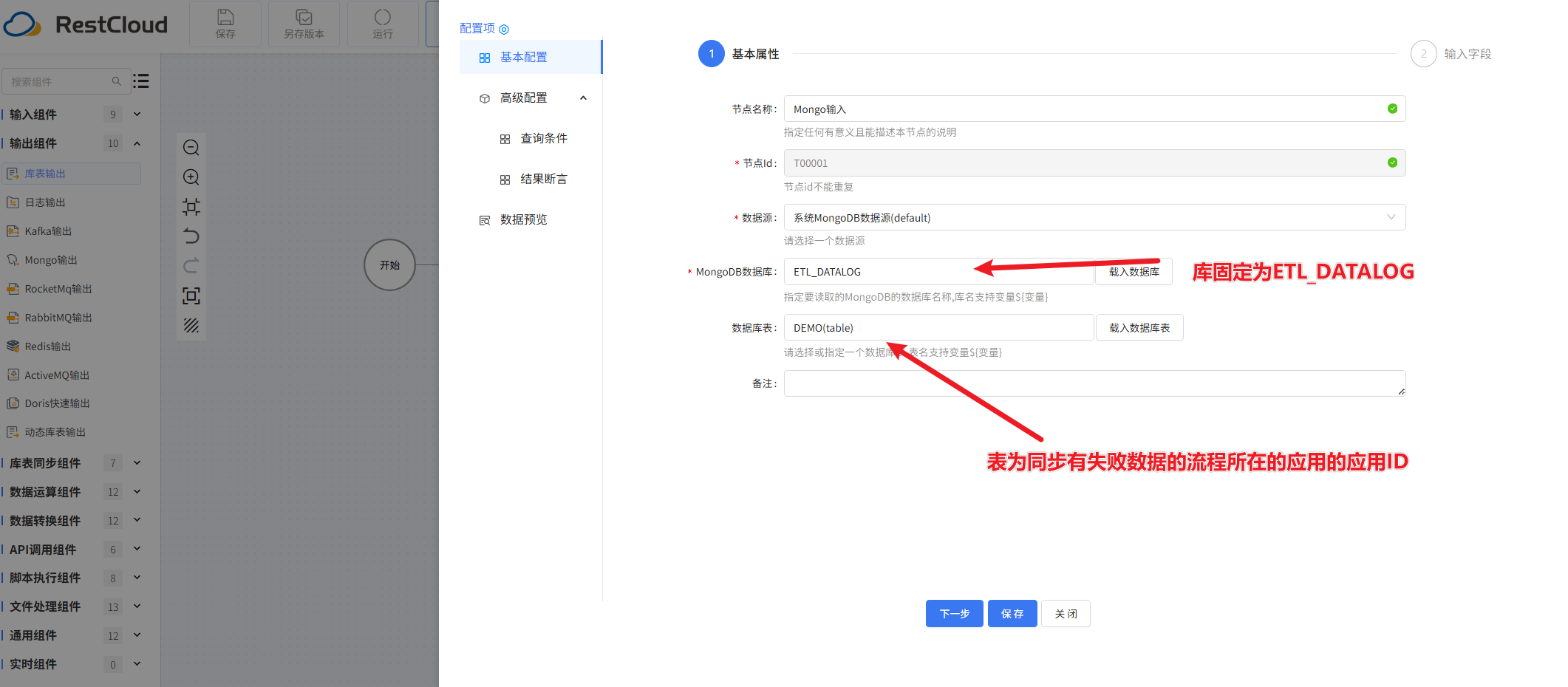Click the RestCloud logo
This screenshot has height=687, width=1568.
tap(86, 24)
